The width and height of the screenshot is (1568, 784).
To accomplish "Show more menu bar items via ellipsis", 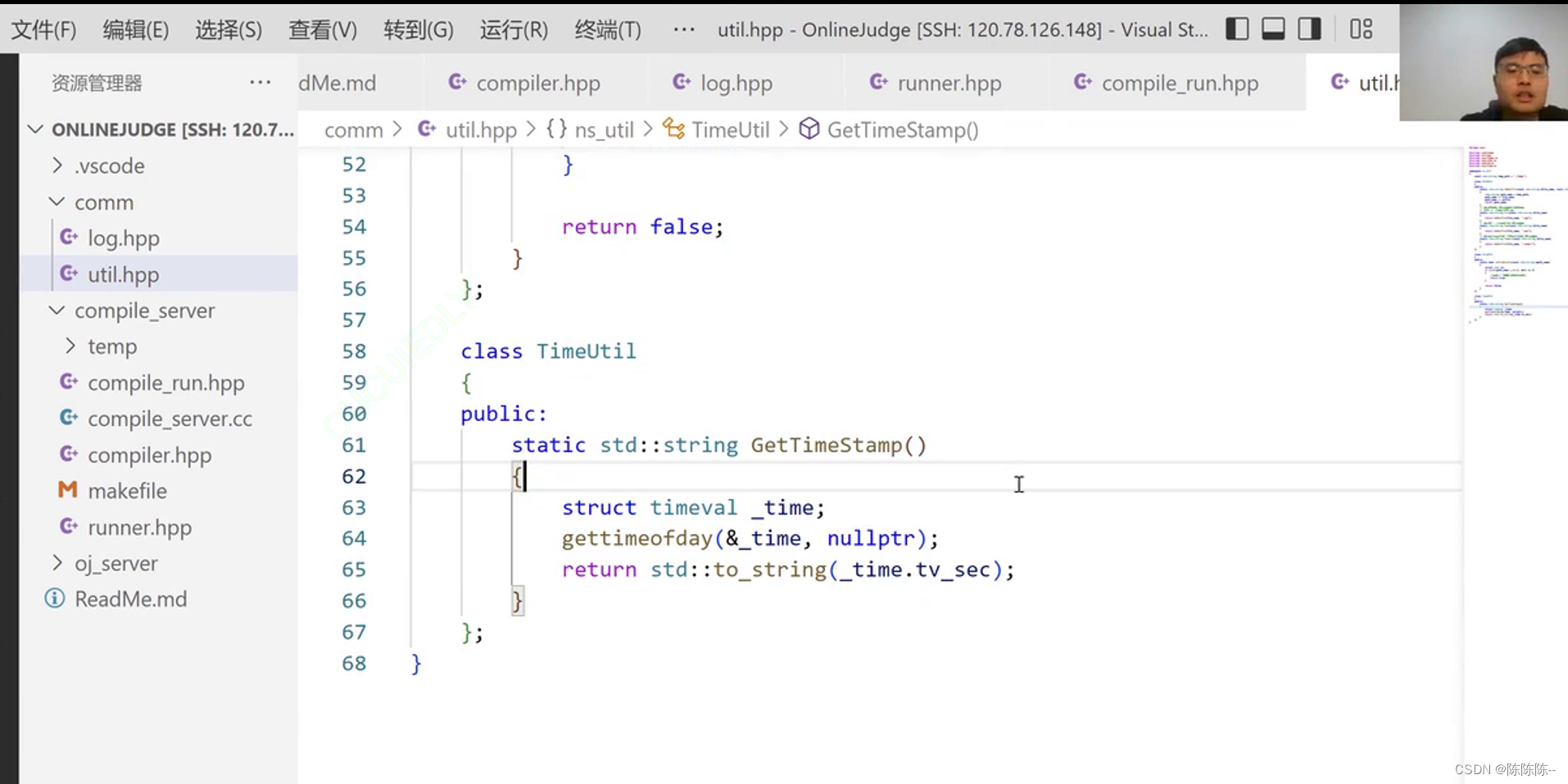I will point(684,30).
